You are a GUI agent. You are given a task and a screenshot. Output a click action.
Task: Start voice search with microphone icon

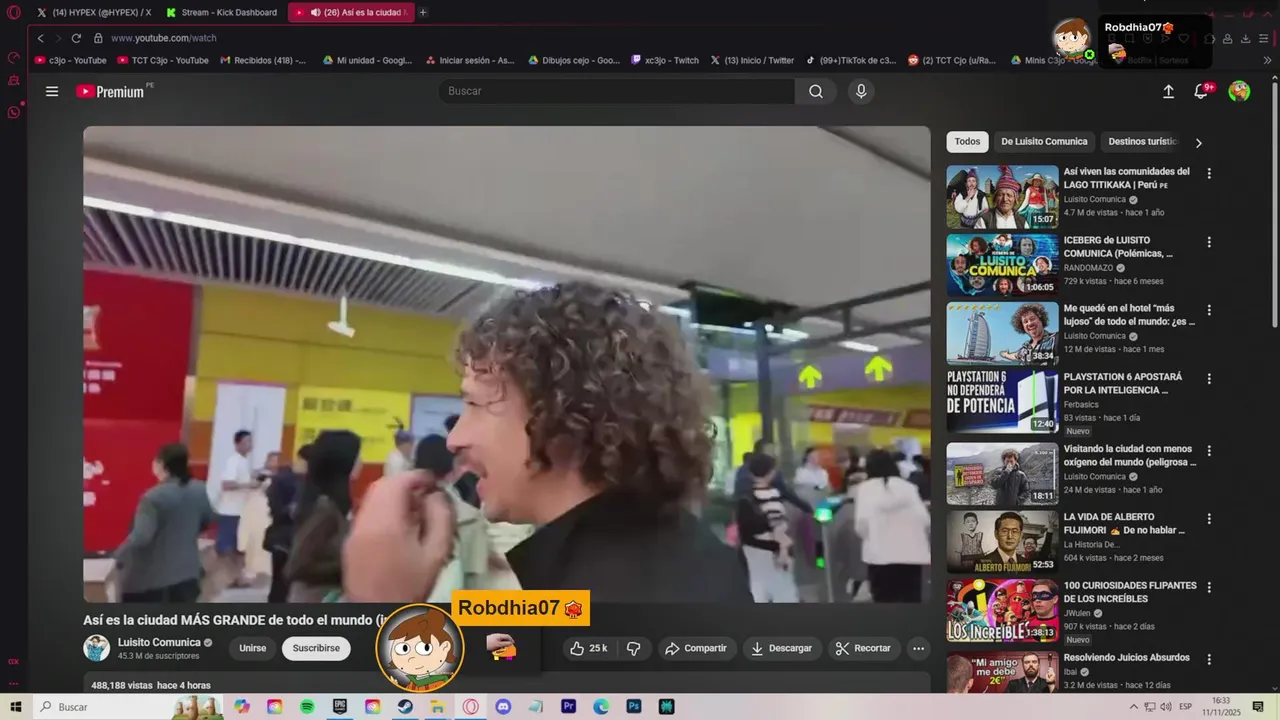(861, 91)
